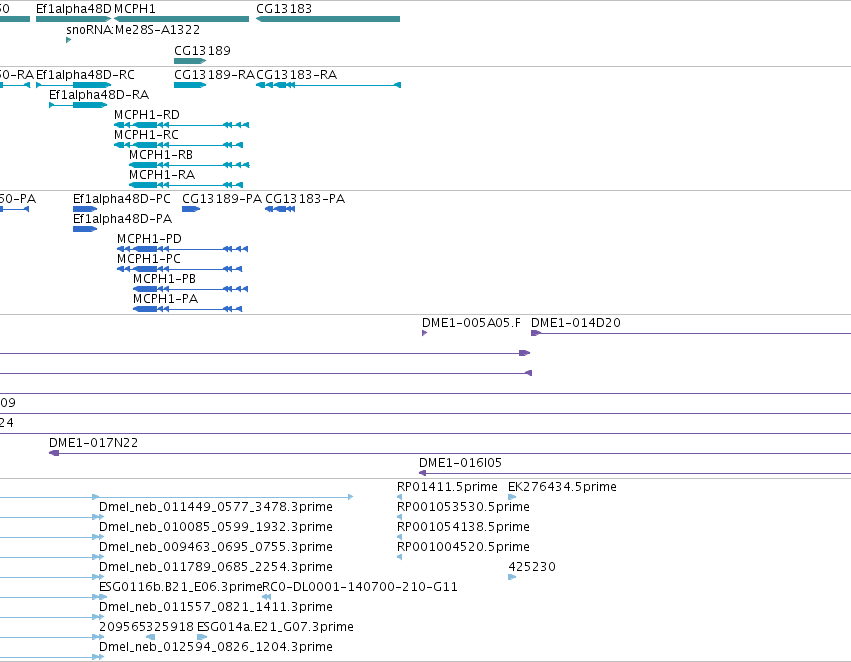Select Dmel_neb_012594_0826_1204.3prime label

click(216, 647)
